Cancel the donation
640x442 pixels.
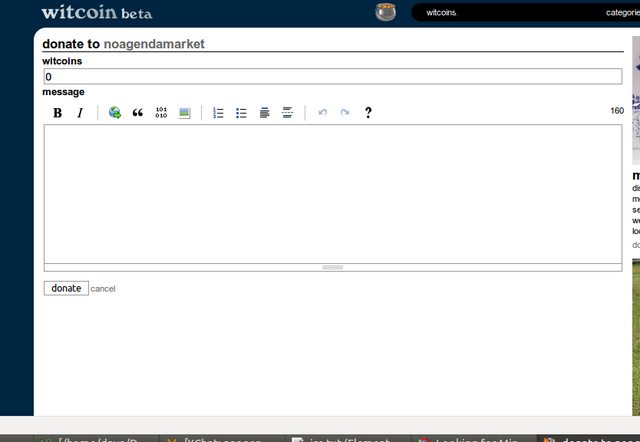coord(103,289)
